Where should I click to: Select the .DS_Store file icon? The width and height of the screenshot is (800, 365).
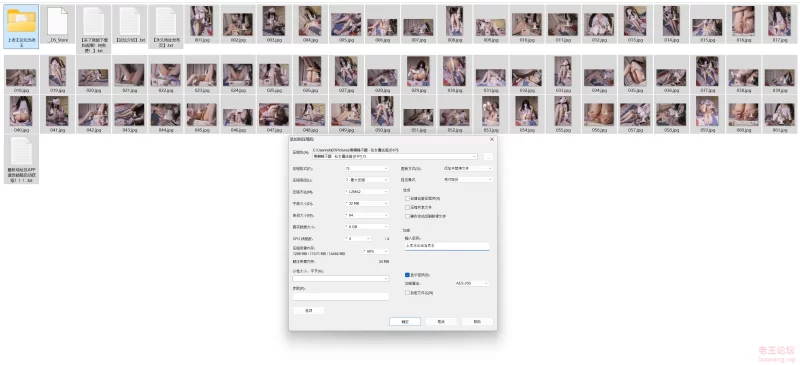(x=57, y=21)
